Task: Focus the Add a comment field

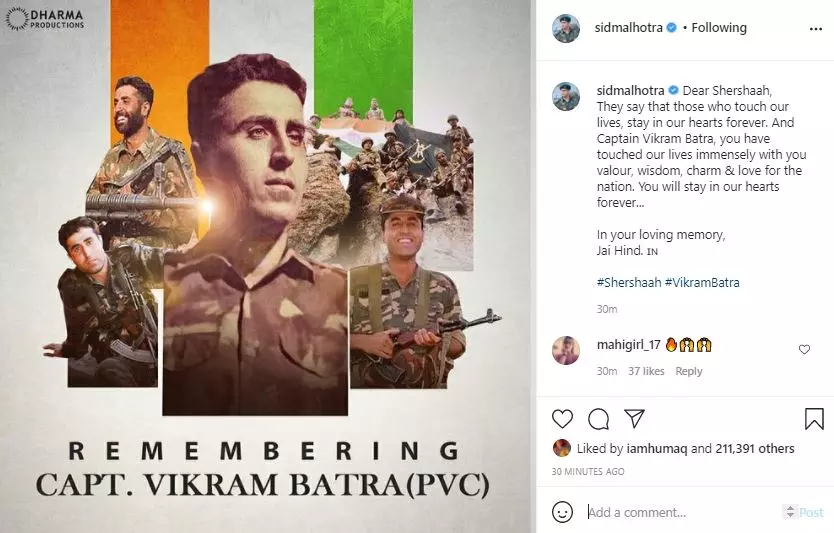Action: point(683,512)
